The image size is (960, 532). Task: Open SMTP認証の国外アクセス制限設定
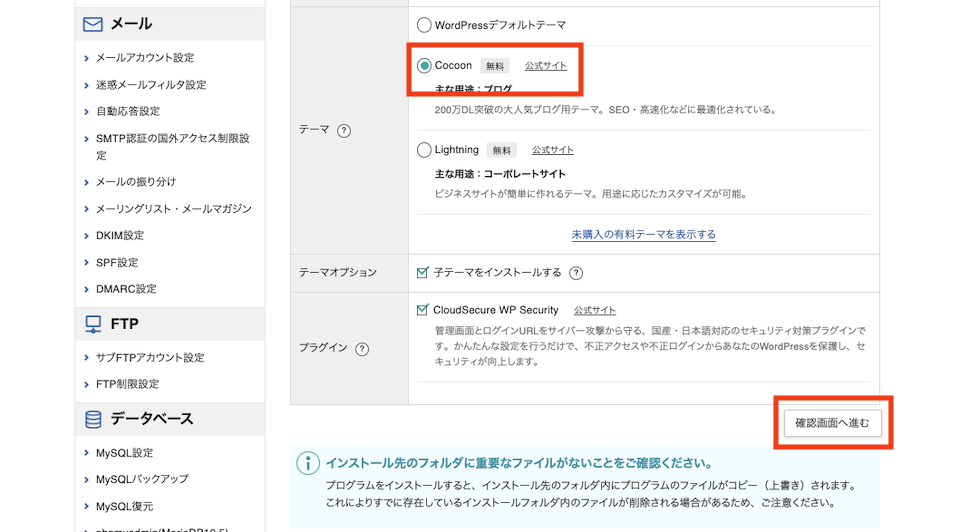[x=173, y=147]
